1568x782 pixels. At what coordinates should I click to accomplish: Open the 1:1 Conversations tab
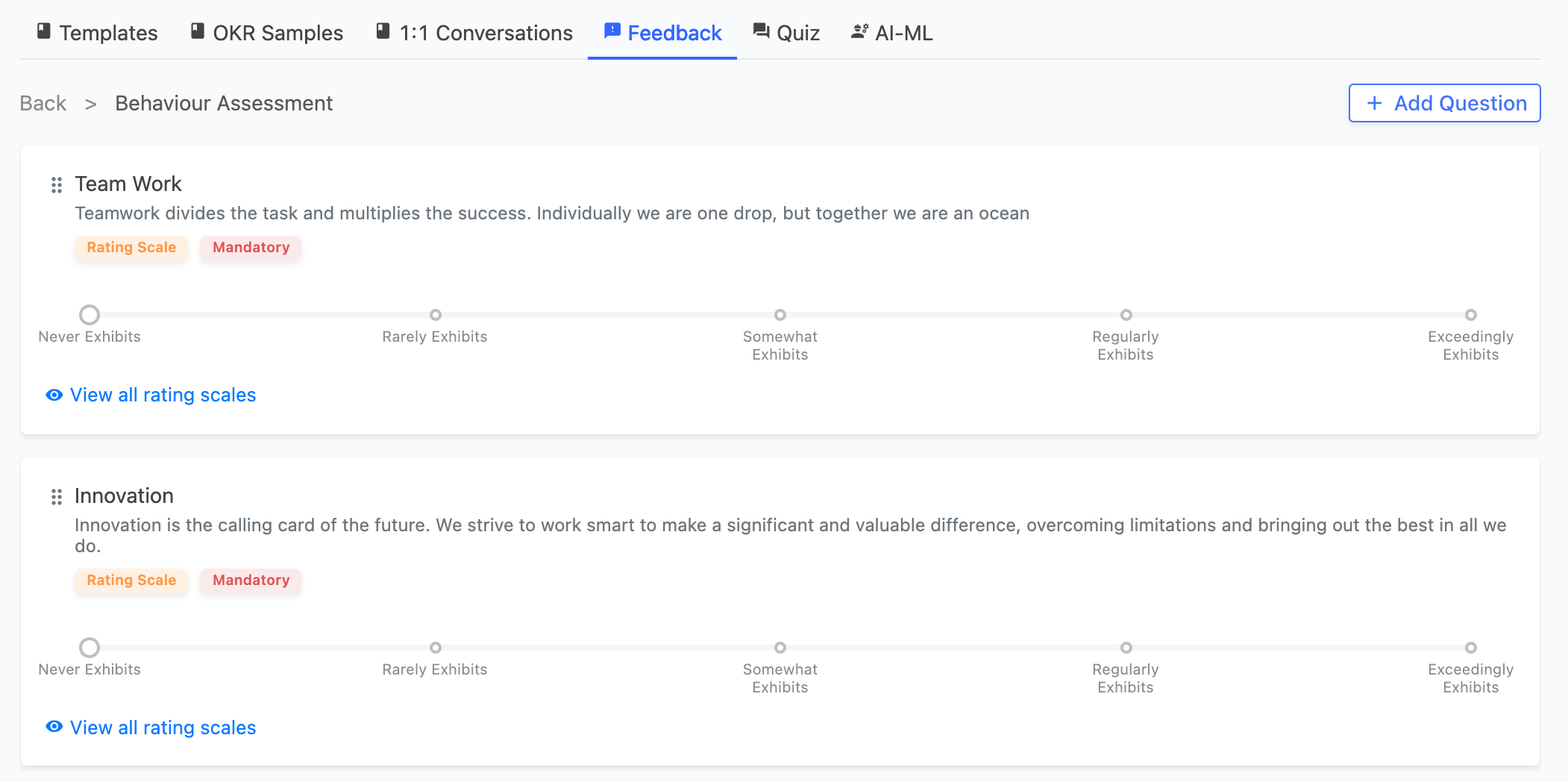click(x=474, y=33)
